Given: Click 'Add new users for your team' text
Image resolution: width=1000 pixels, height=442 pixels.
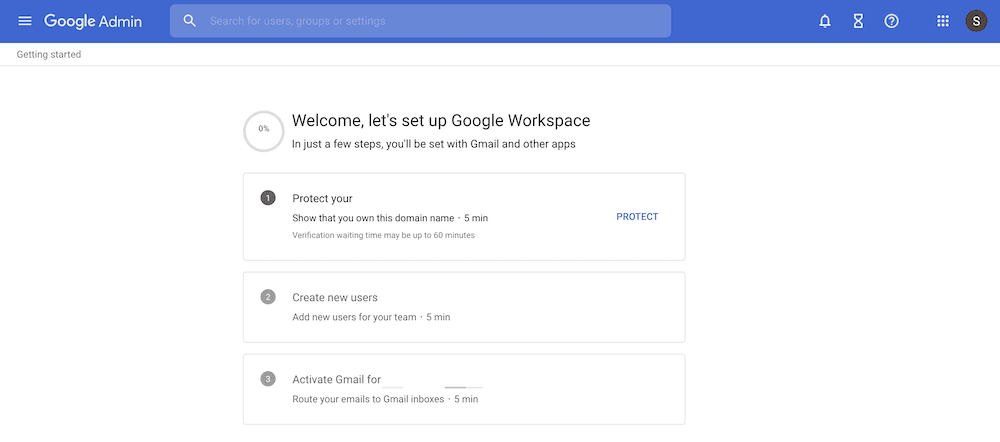Looking at the screenshot, I should (354, 317).
